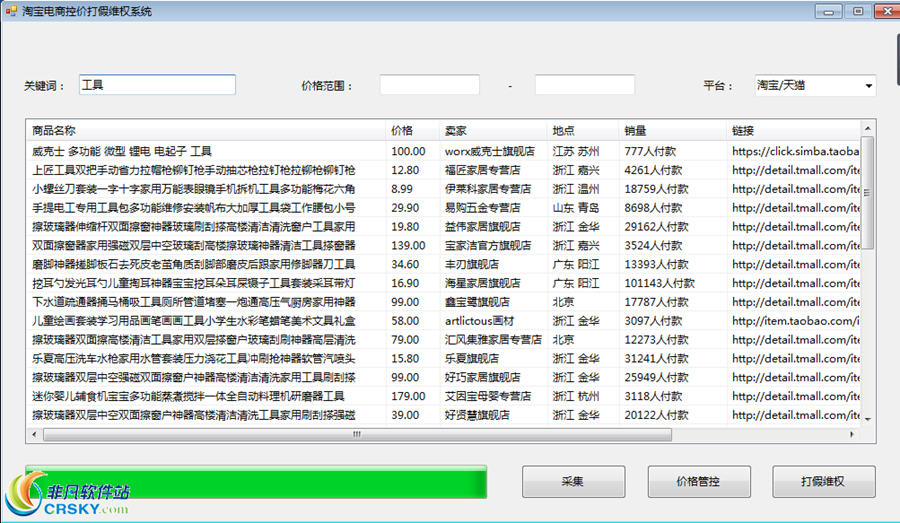Click sales cell 101143人付款

coord(660,284)
